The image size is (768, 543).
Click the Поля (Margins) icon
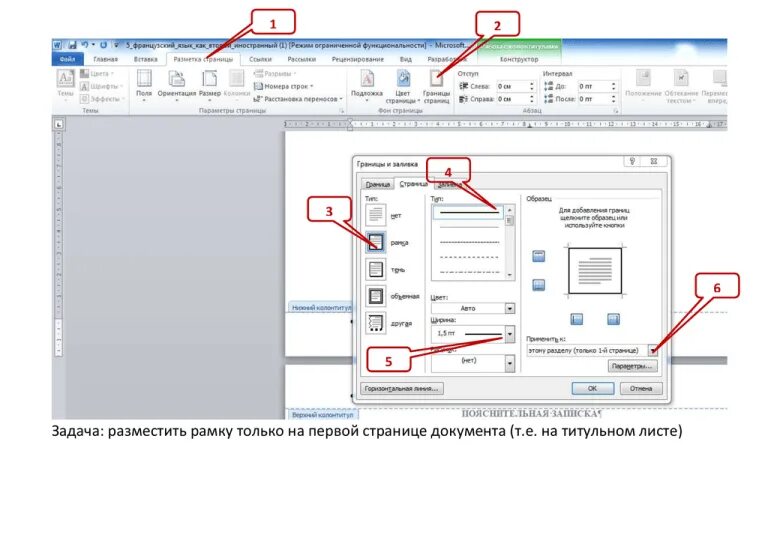point(144,78)
